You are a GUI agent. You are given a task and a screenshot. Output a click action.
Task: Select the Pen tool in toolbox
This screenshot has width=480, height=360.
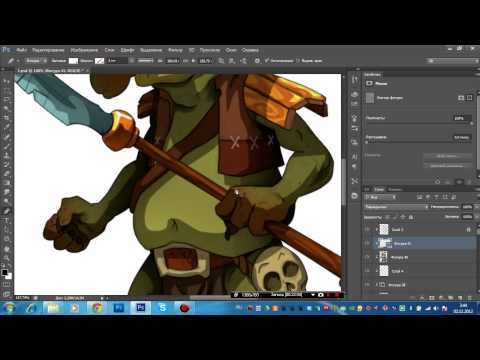[x=6, y=211]
